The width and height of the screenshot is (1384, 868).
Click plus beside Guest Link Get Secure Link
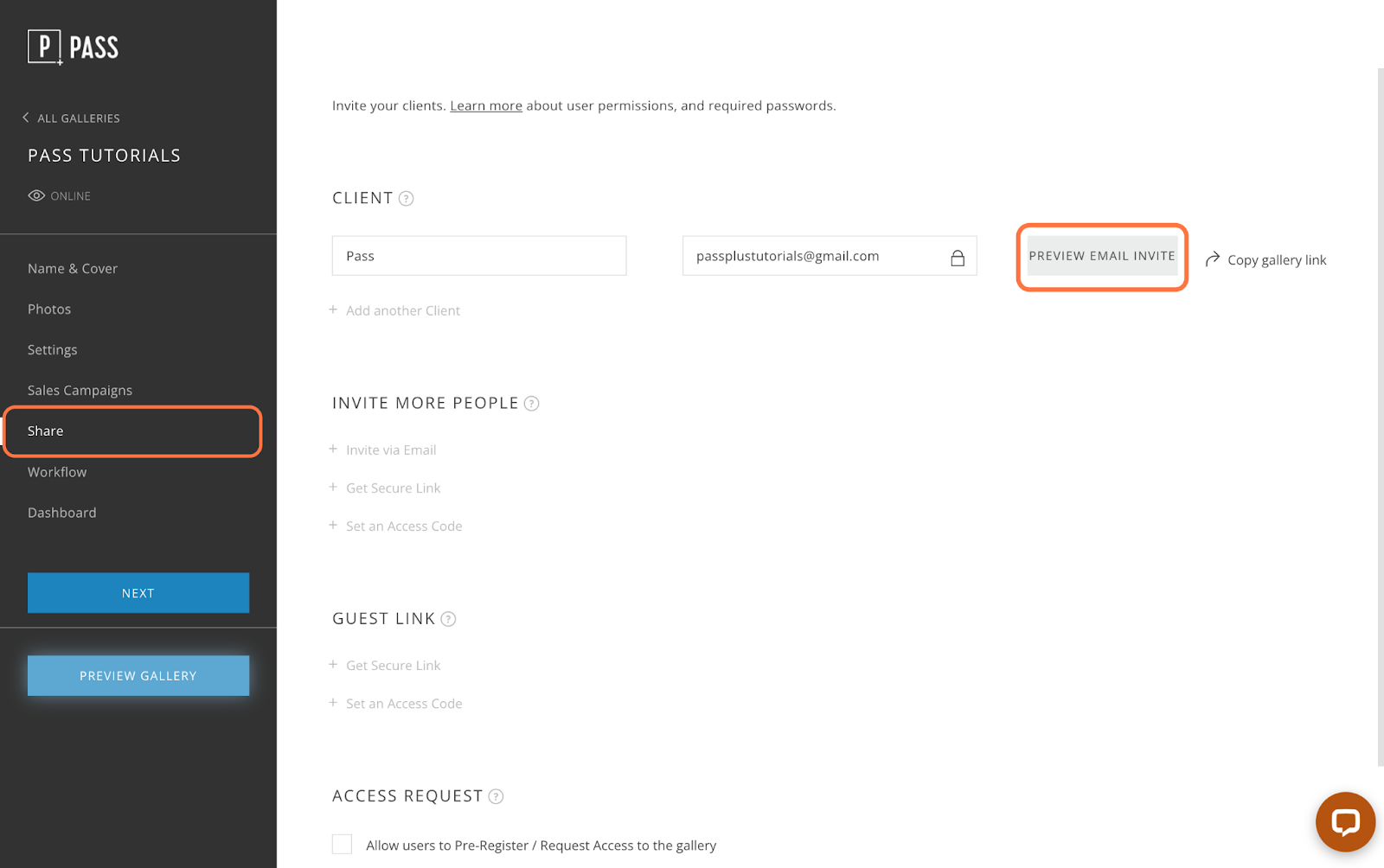point(333,664)
